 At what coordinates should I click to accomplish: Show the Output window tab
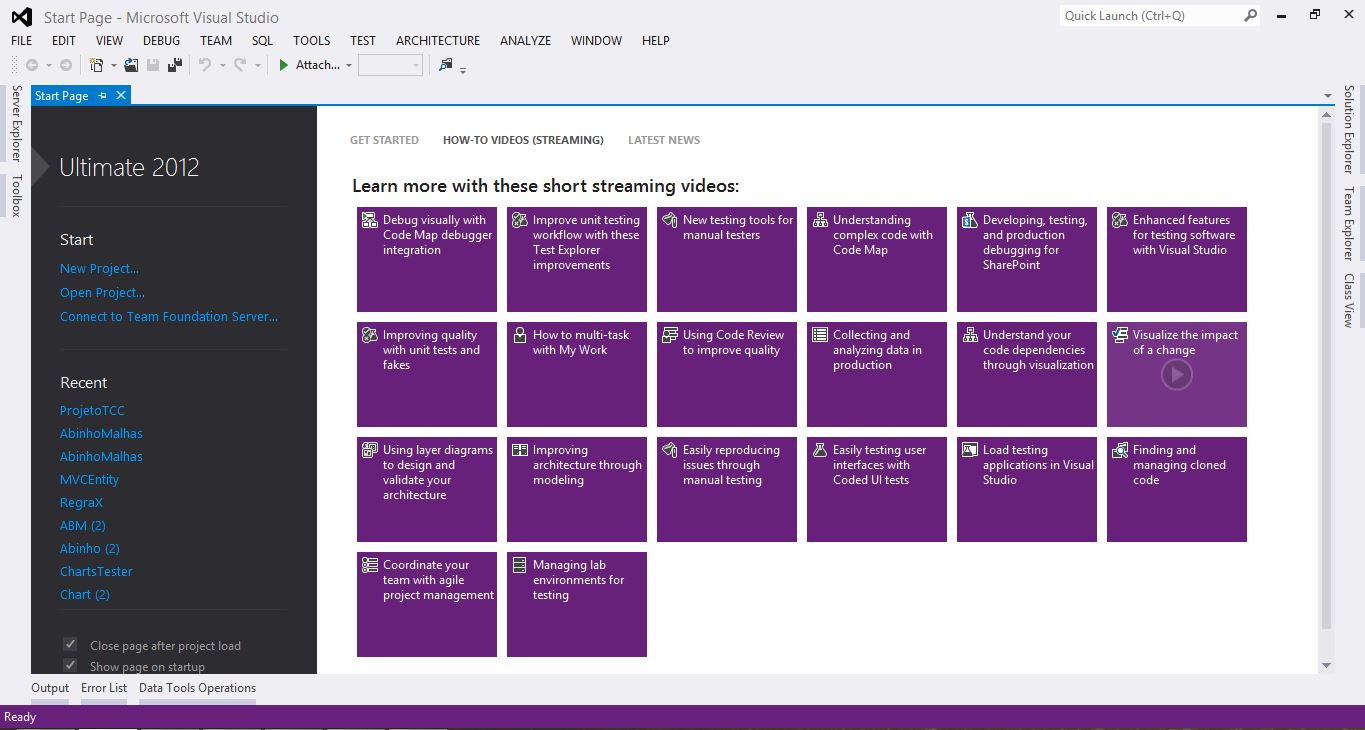50,688
